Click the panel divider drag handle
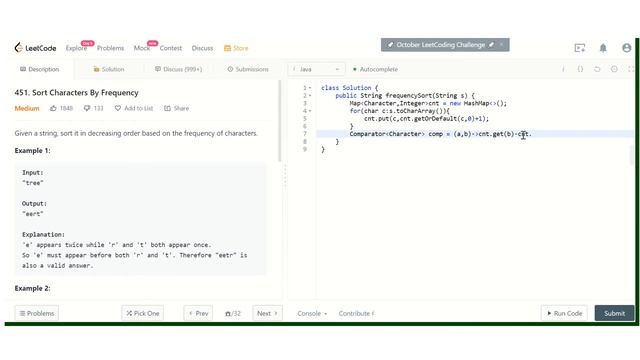Image resolution: width=640 pixels, height=360 pixels. (x=285, y=176)
